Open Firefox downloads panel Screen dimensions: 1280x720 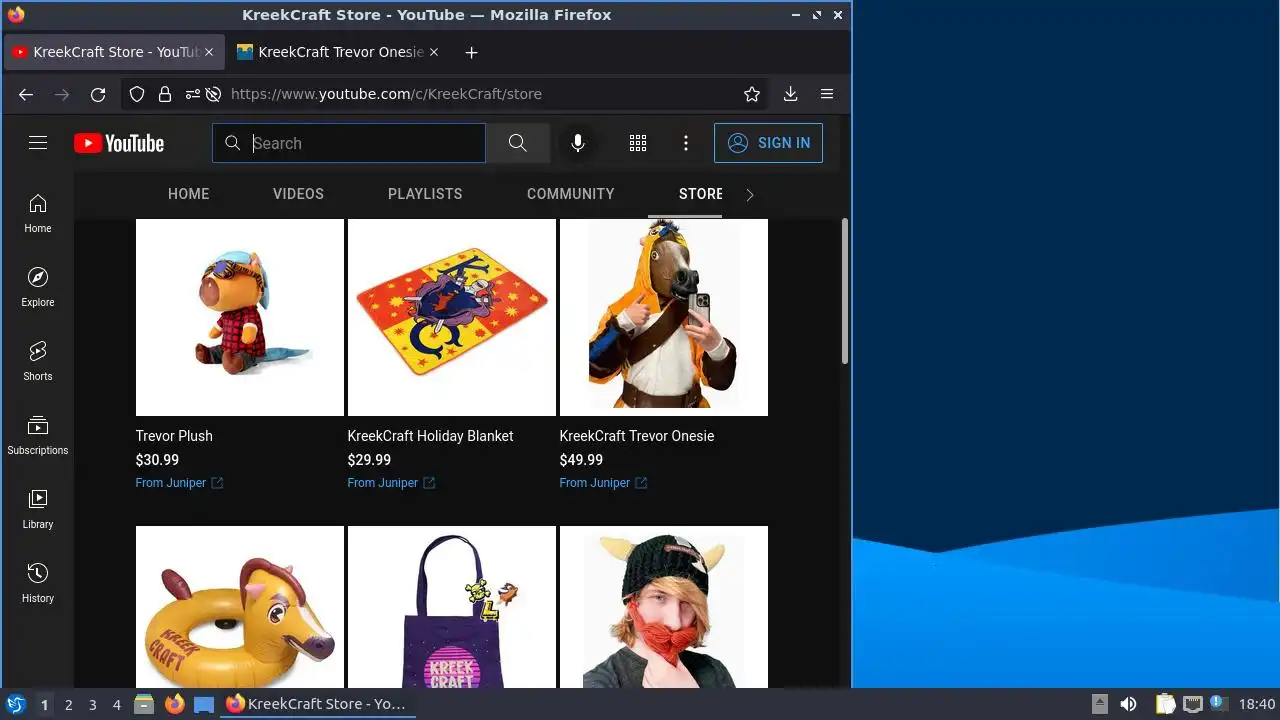[x=790, y=94]
